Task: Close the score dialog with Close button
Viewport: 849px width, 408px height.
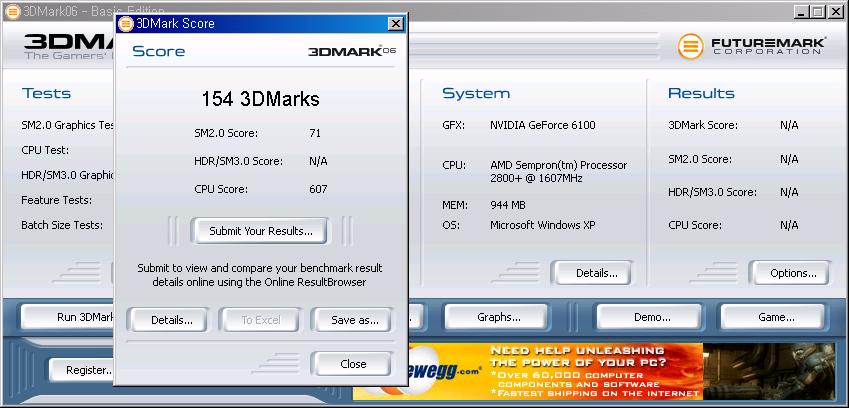Action: coord(351,364)
